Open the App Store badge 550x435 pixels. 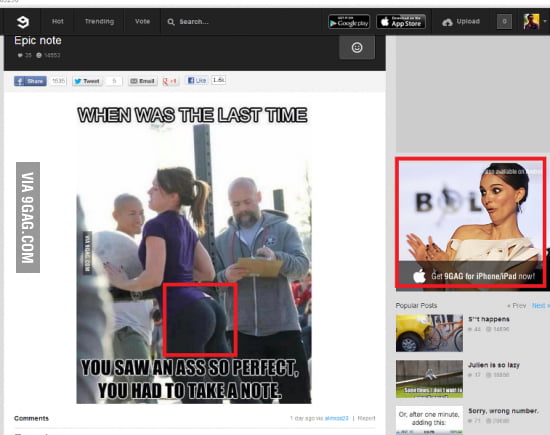[401, 22]
